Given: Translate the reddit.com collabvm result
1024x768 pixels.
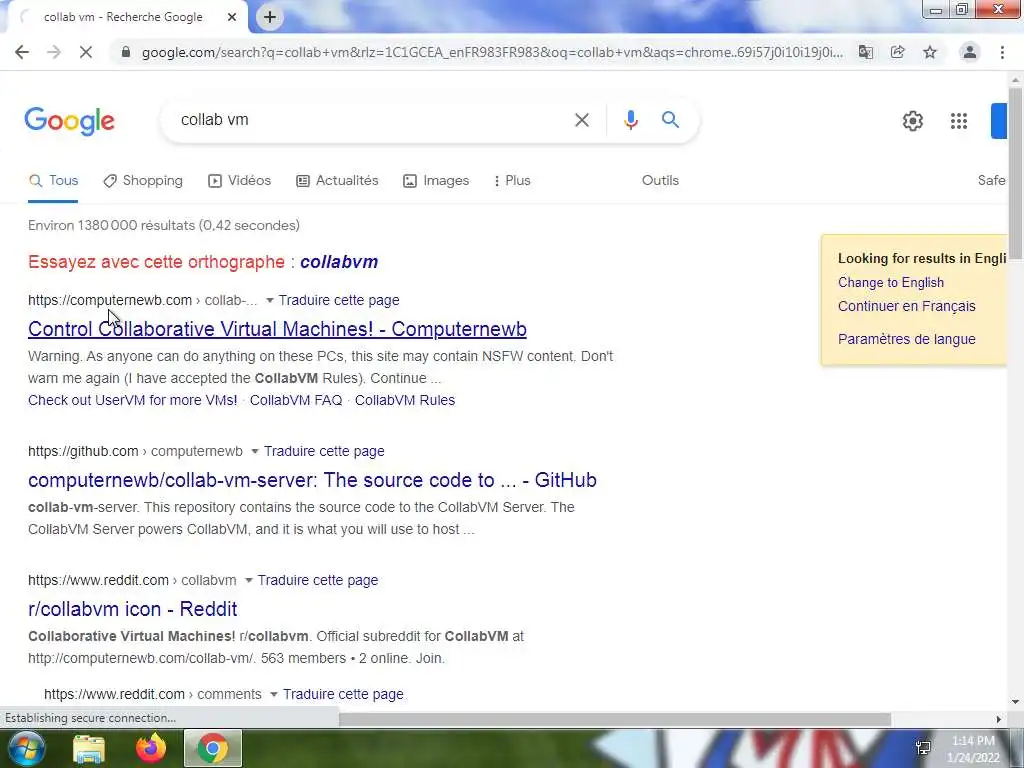Looking at the screenshot, I should (x=317, y=581).
